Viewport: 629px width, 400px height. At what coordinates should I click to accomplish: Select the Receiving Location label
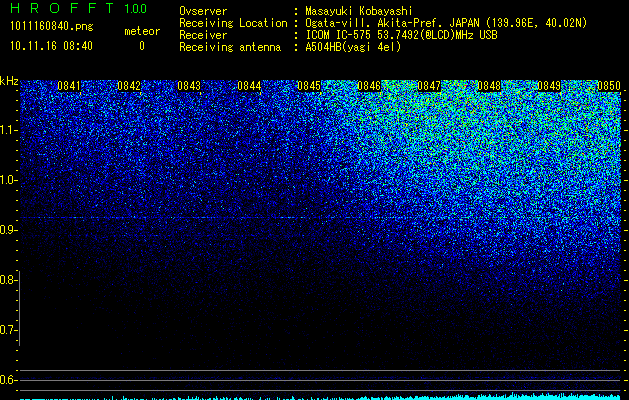click(233, 23)
